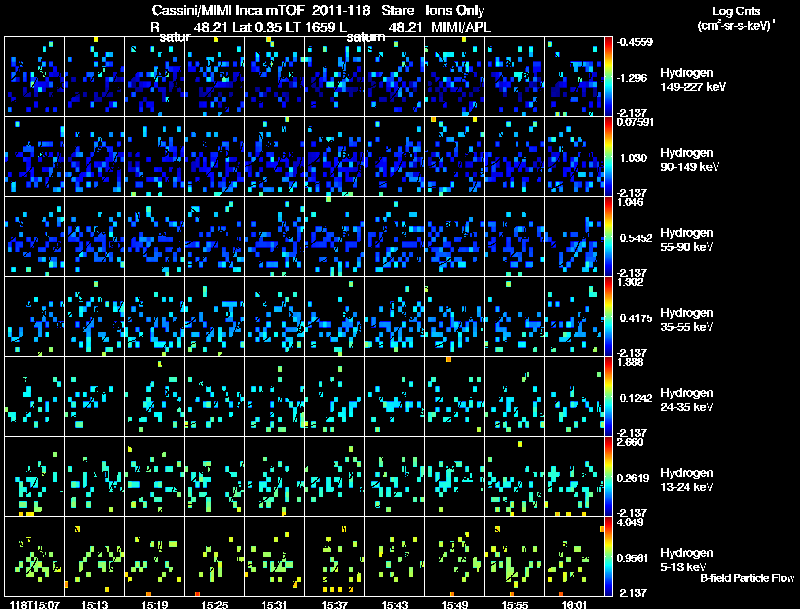Click the 0.2619 colorbar midpoint value

[x=634, y=478]
